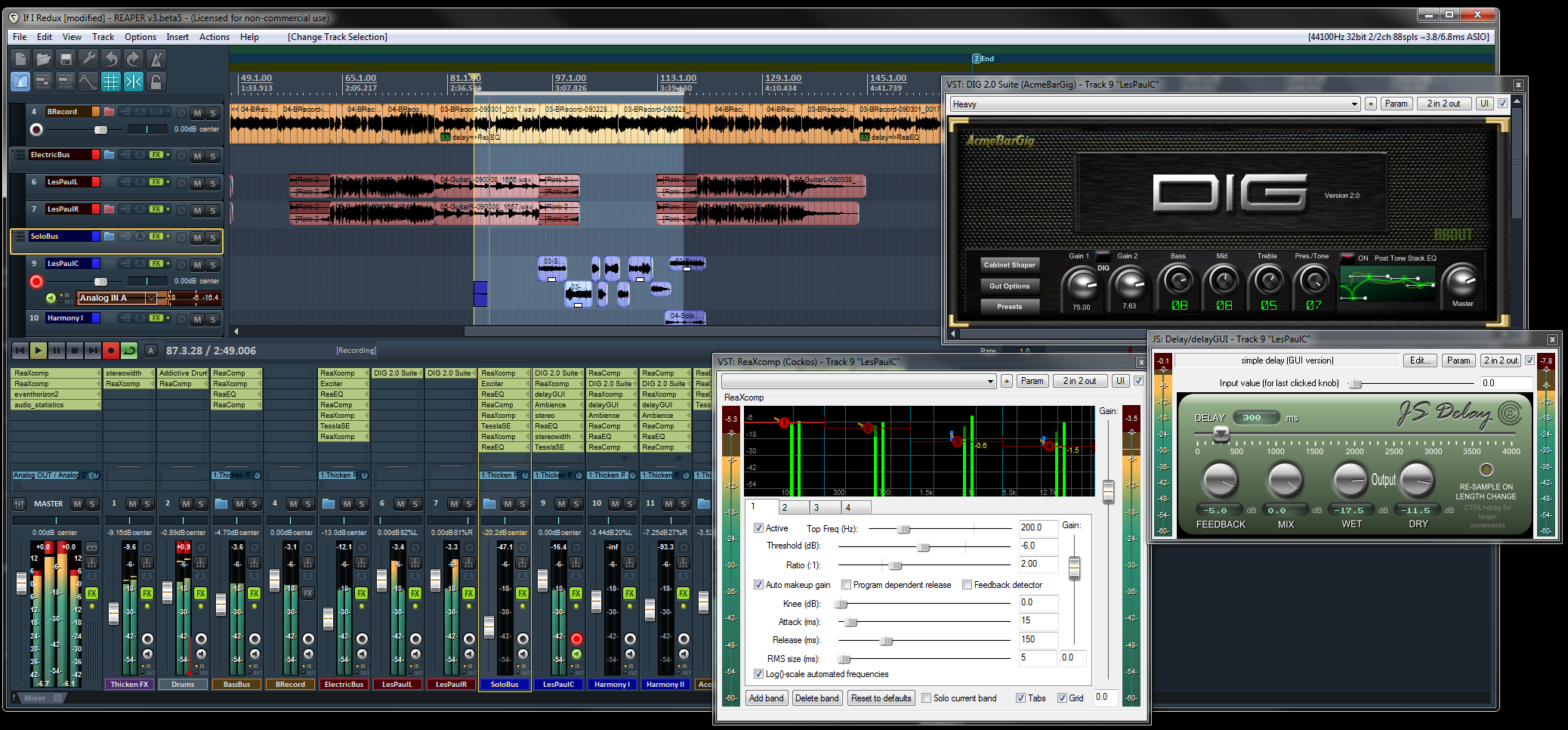Enable Feedback detector checkbox
The image size is (1568, 730).
click(967, 585)
